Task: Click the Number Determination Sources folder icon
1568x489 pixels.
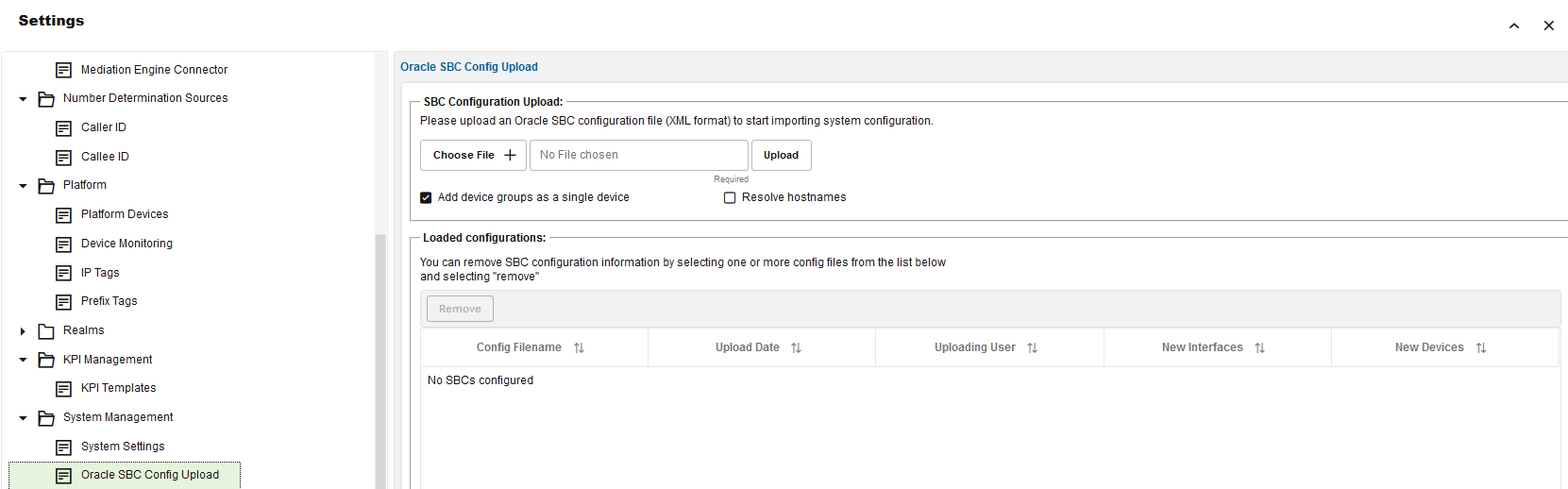Action: [x=45, y=99]
